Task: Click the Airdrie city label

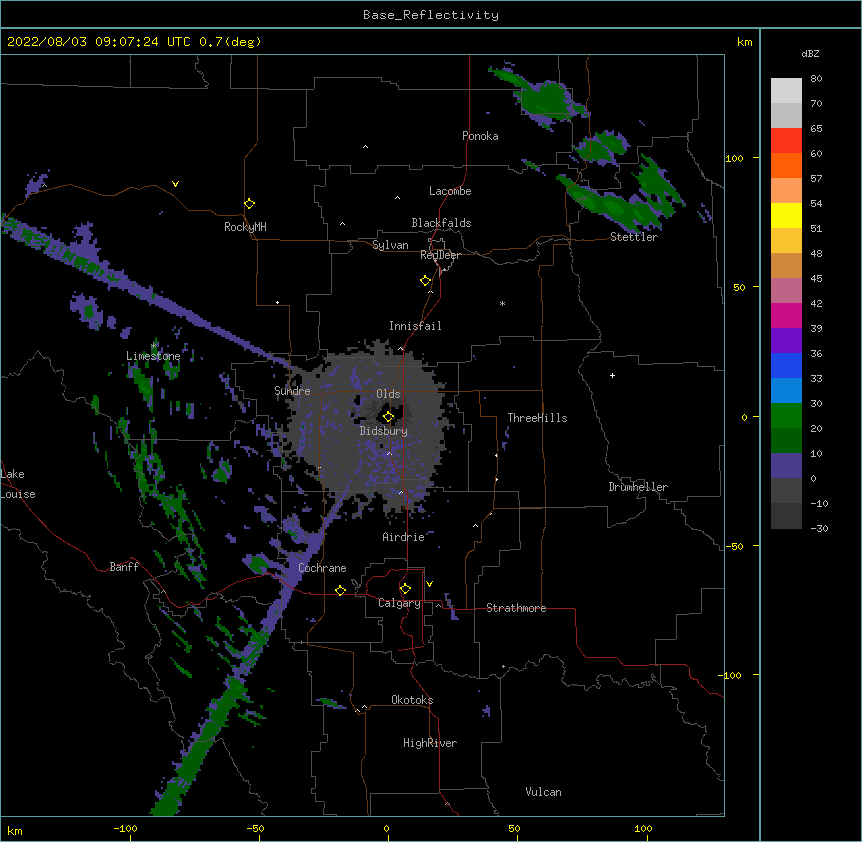Action: click(404, 537)
